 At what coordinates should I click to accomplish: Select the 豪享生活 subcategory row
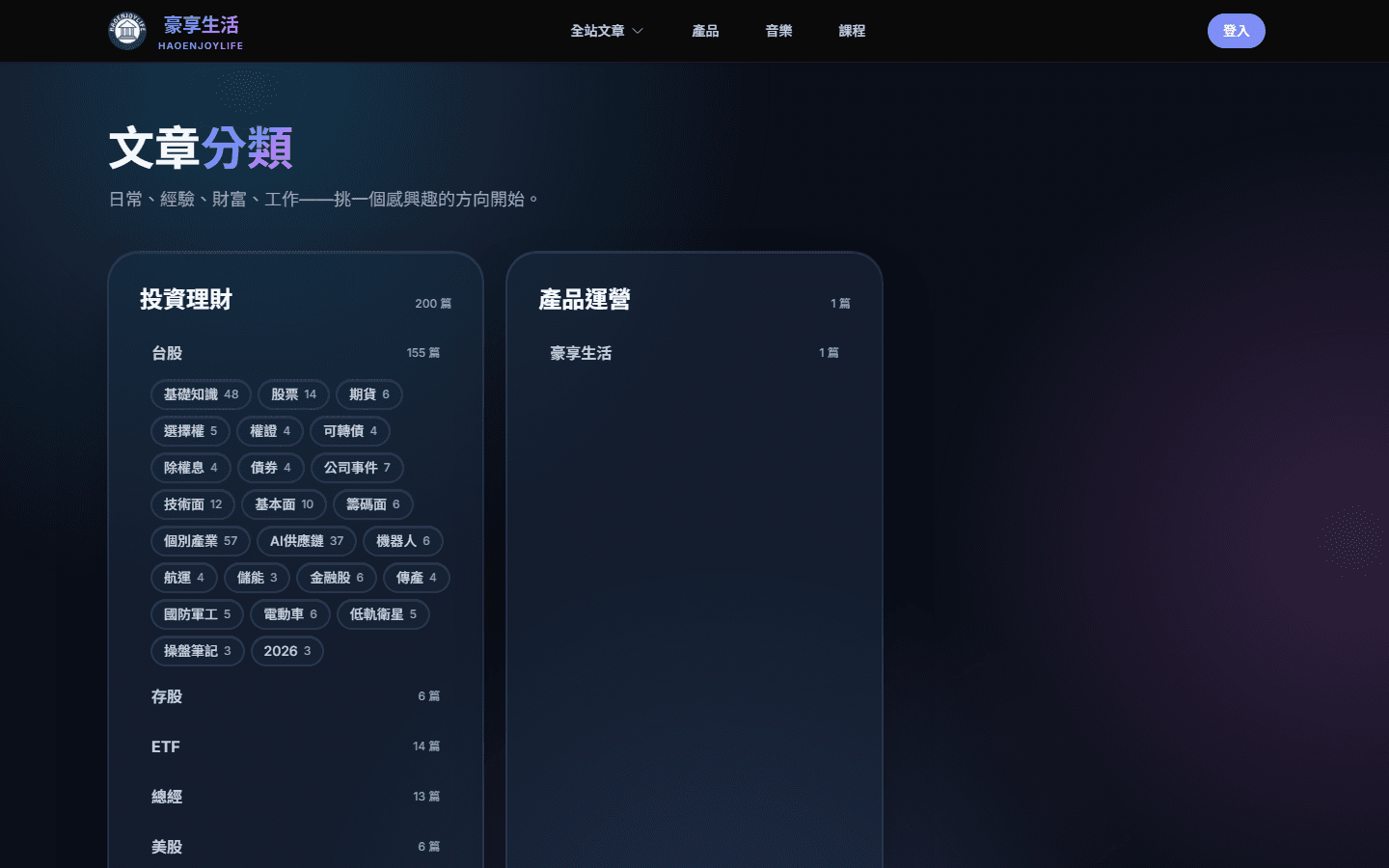694,353
